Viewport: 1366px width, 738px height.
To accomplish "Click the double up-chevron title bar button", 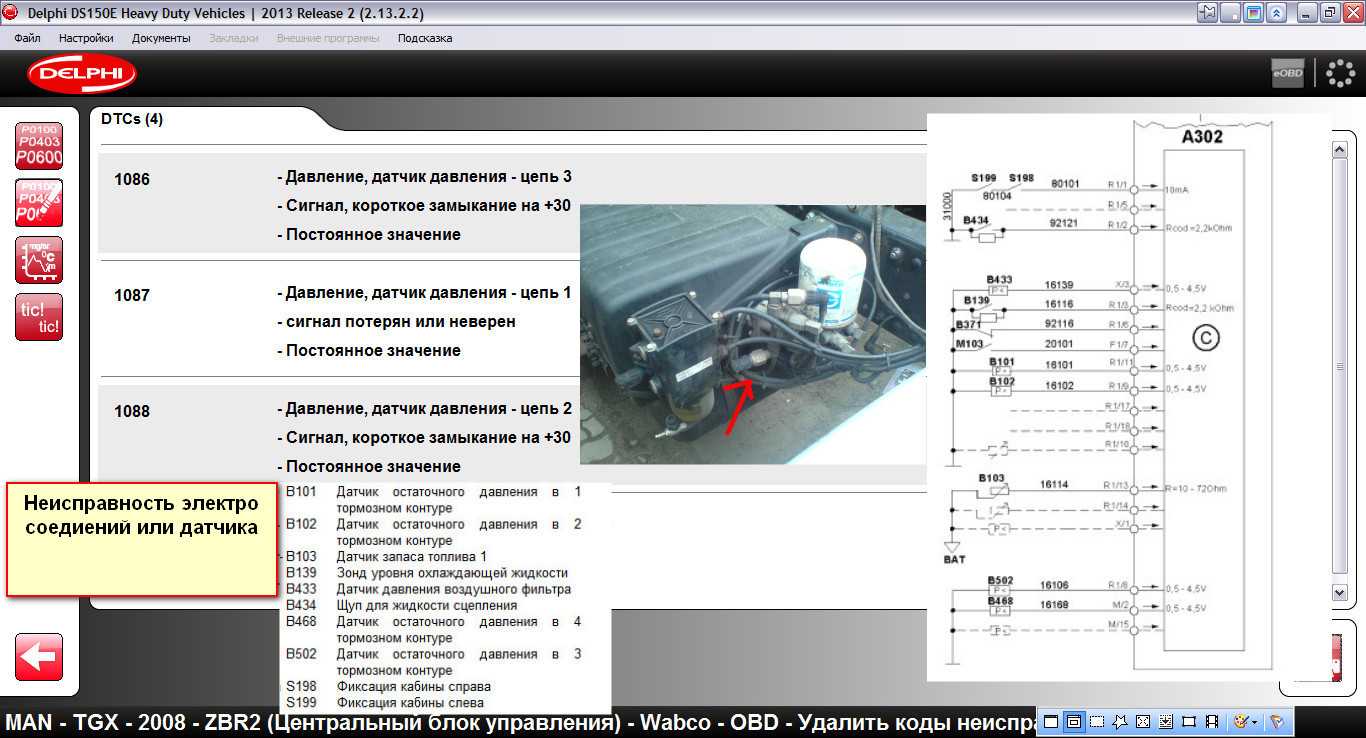I will [x=1276, y=13].
